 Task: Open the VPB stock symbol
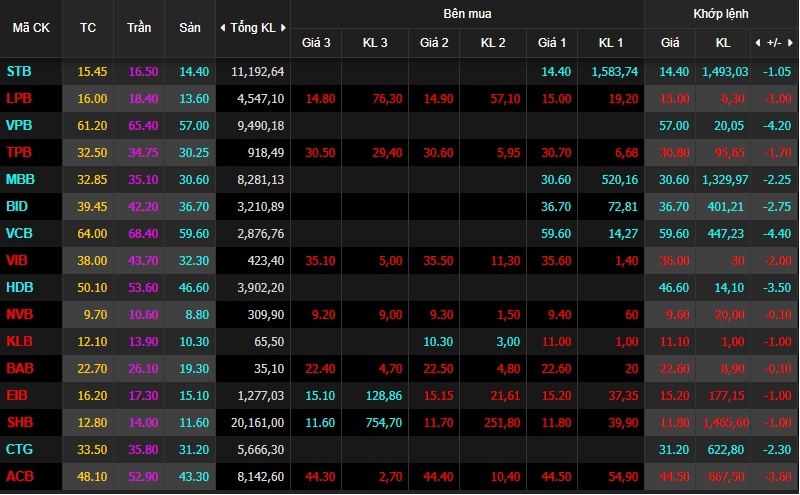coord(18,126)
